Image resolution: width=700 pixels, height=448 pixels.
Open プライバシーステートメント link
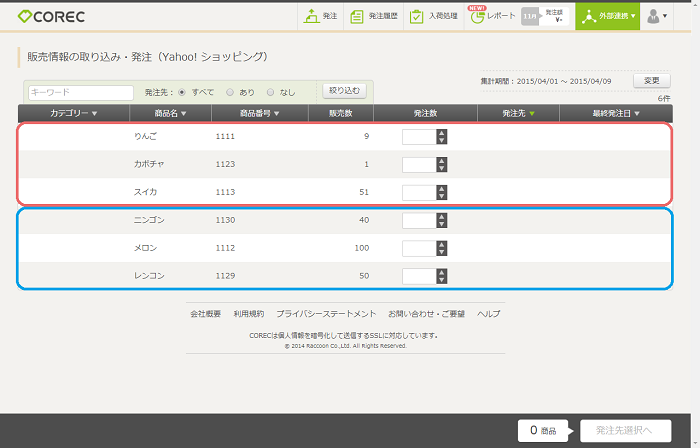pos(326,314)
